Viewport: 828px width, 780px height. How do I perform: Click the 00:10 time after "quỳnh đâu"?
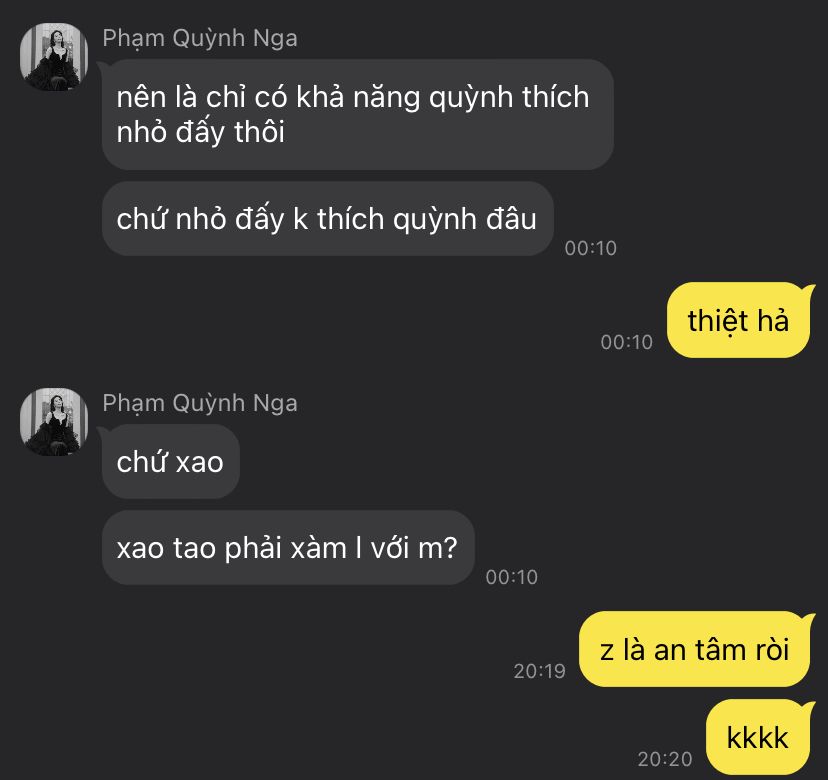point(590,248)
